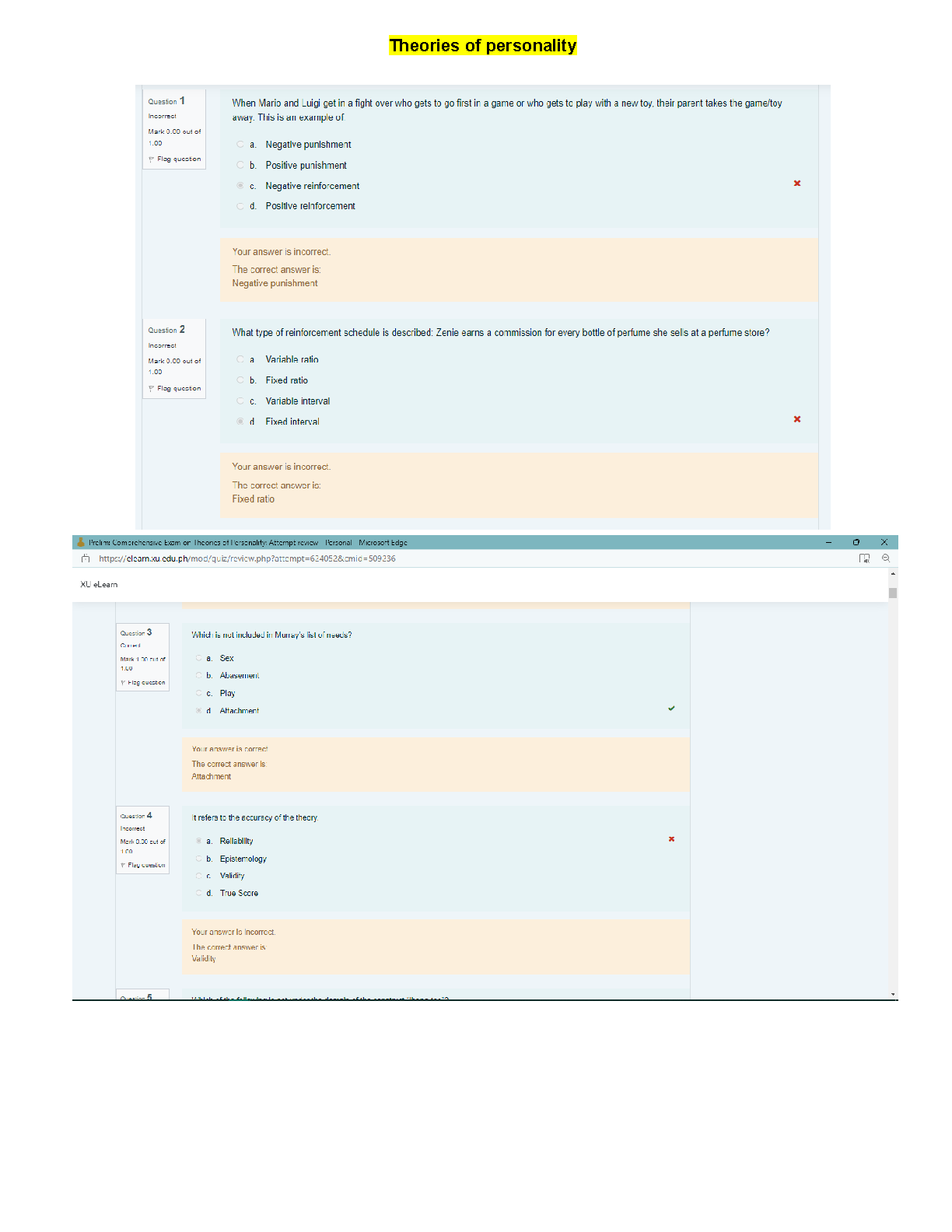Select the Validity radio option
The height and width of the screenshot is (1232, 952).
point(199,876)
